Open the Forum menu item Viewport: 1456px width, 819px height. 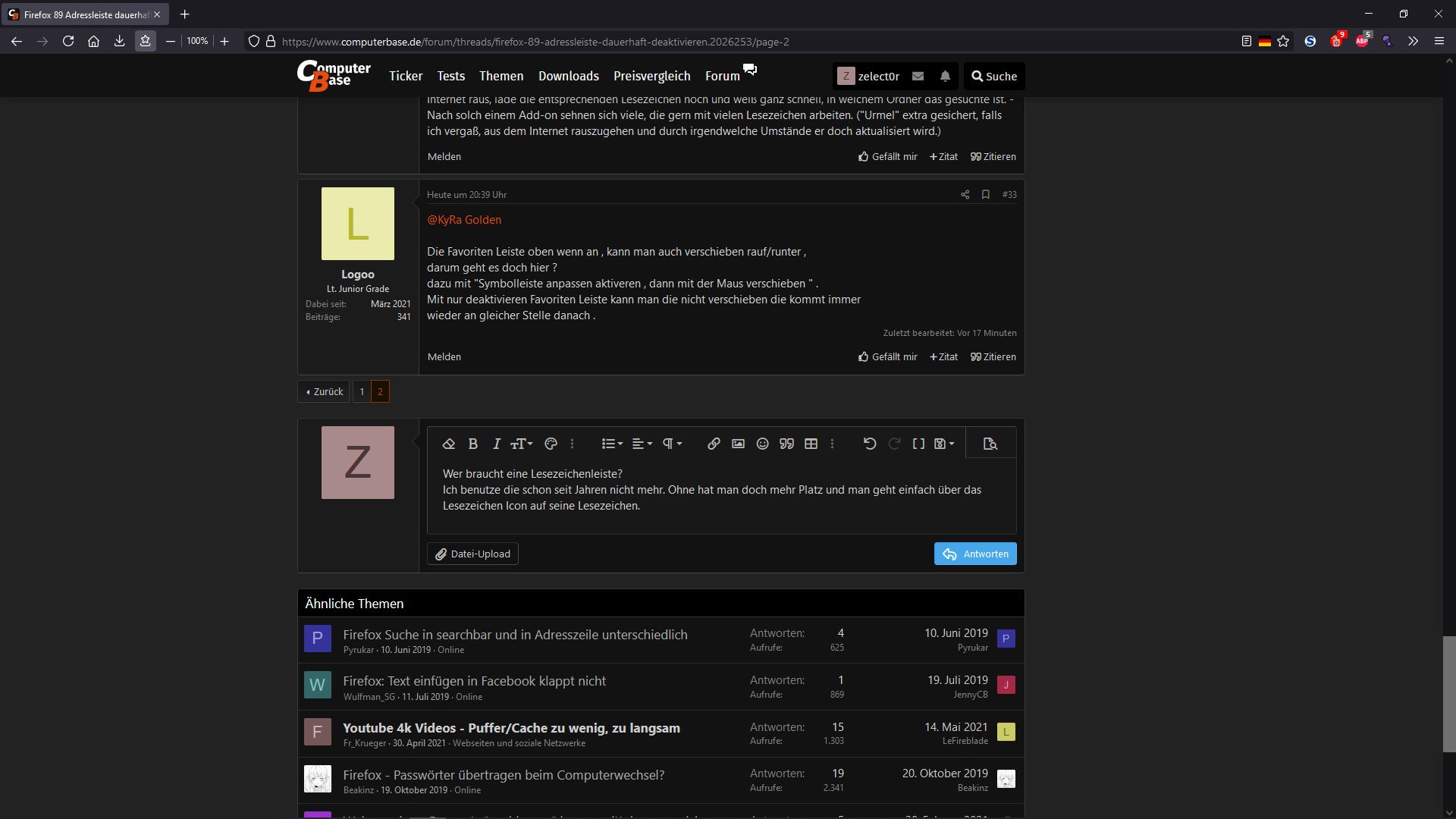[722, 76]
